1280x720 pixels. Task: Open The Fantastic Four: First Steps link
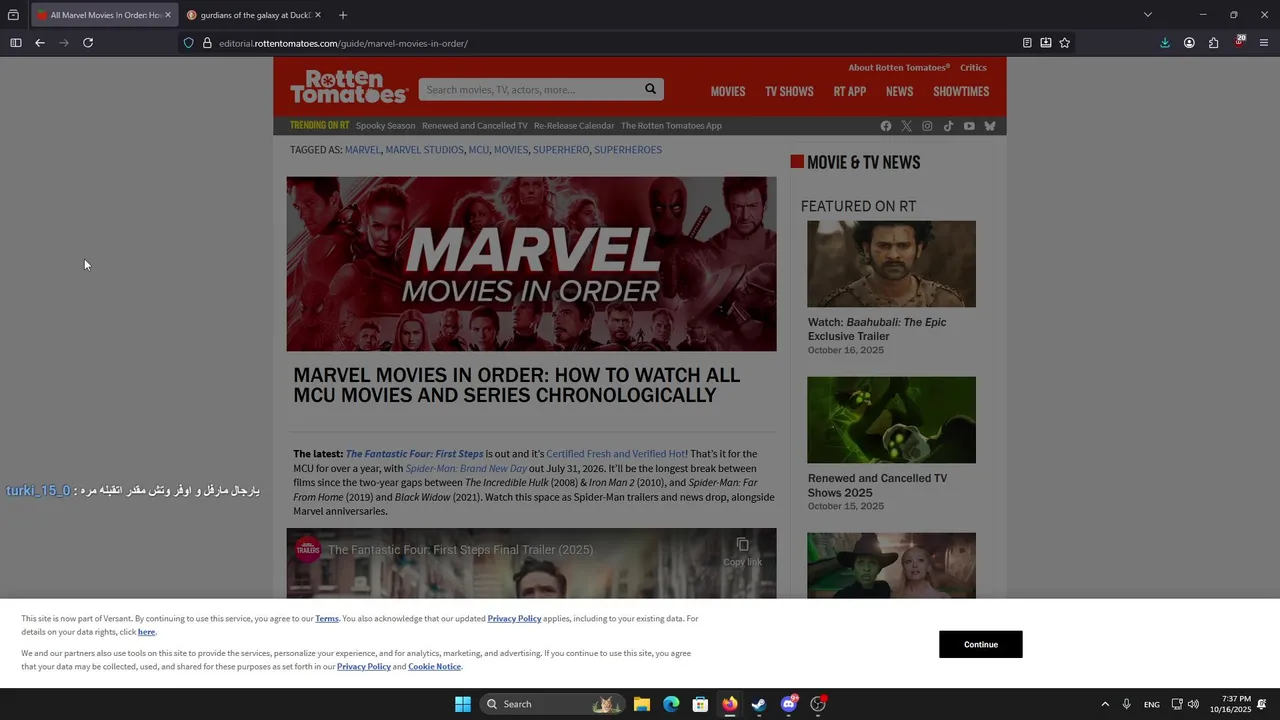(414, 454)
